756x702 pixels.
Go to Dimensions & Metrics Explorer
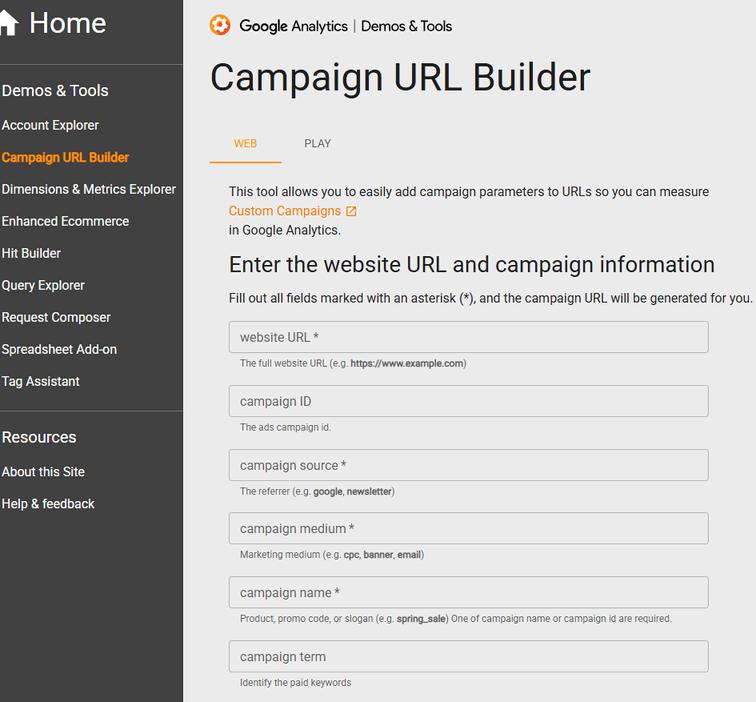click(x=88, y=189)
